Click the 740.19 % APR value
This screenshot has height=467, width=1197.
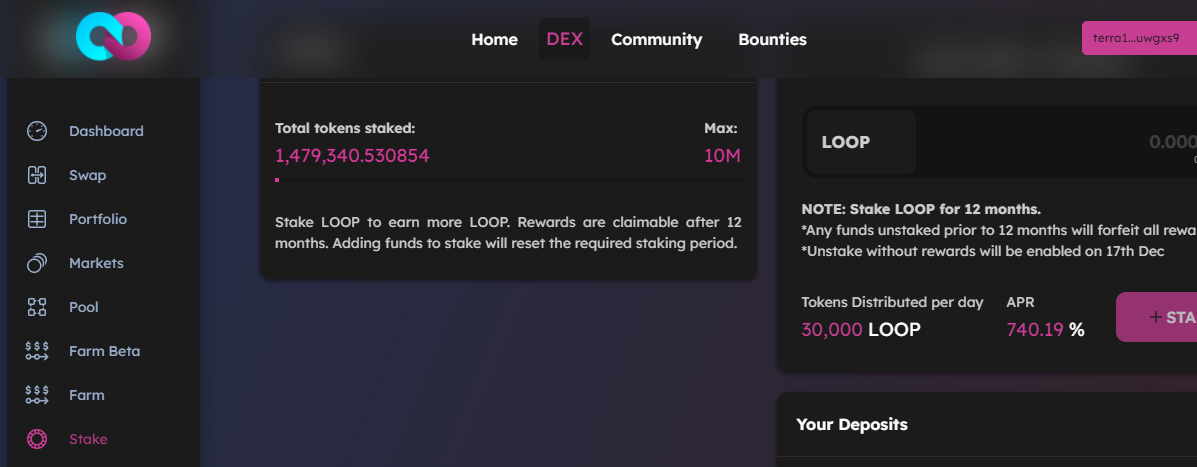(x=1046, y=330)
